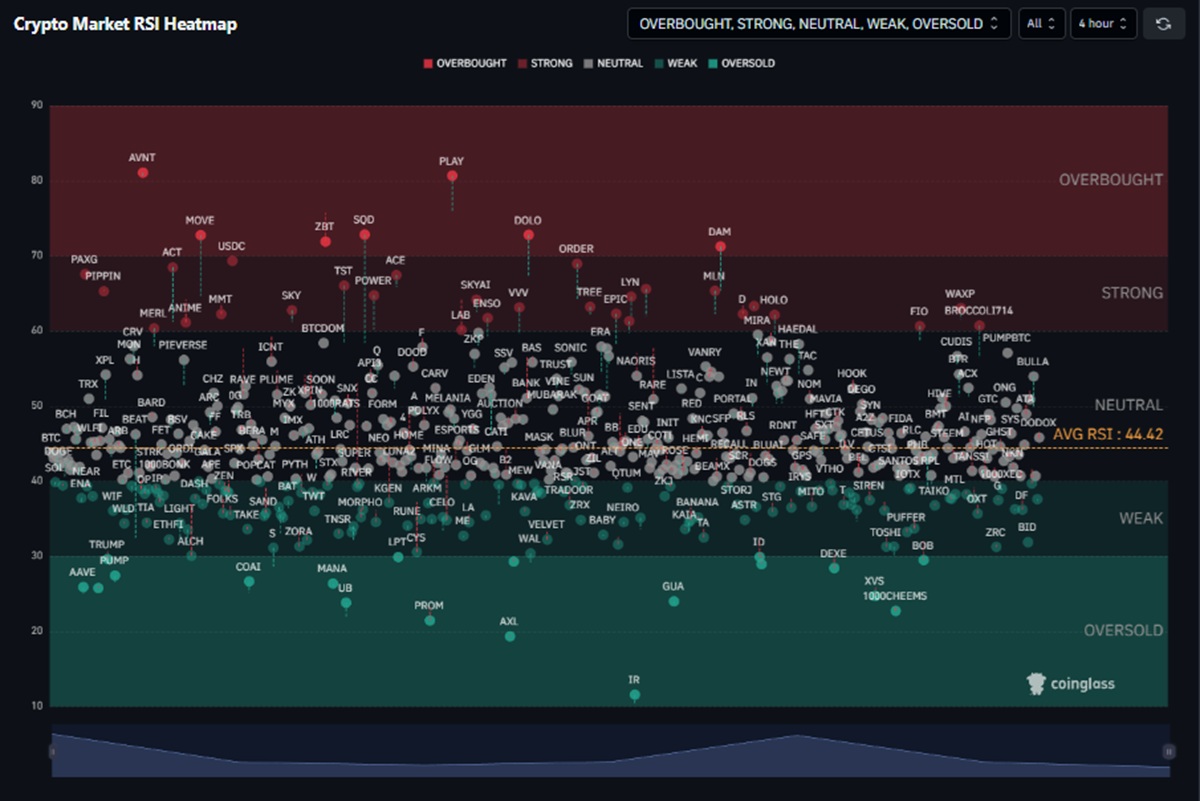Open the RSI status multi-select dropdown
The height and width of the screenshot is (801, 1200).
[820, 24]
